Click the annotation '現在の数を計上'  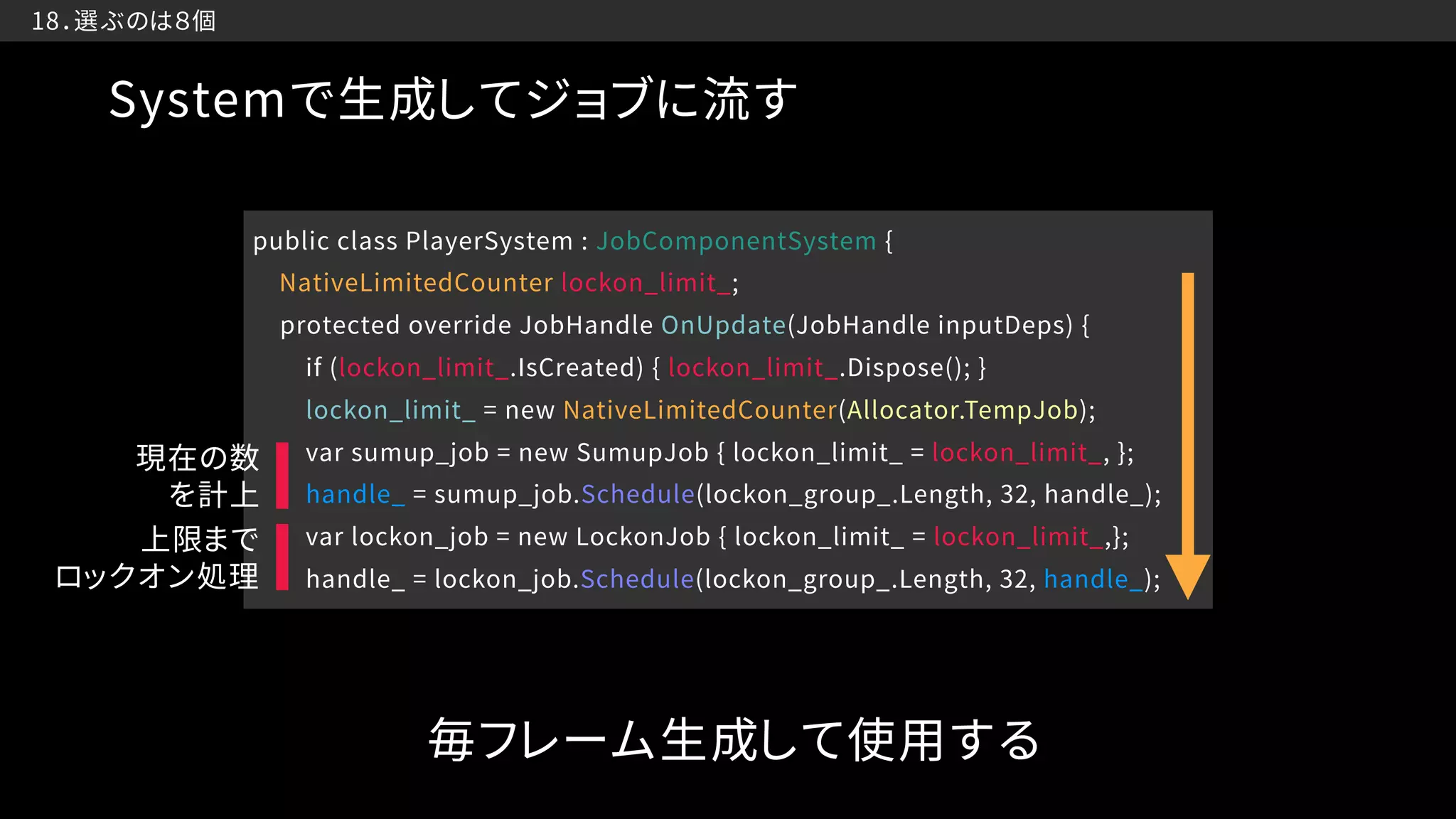pyautogui.click(x=198, y=476)
